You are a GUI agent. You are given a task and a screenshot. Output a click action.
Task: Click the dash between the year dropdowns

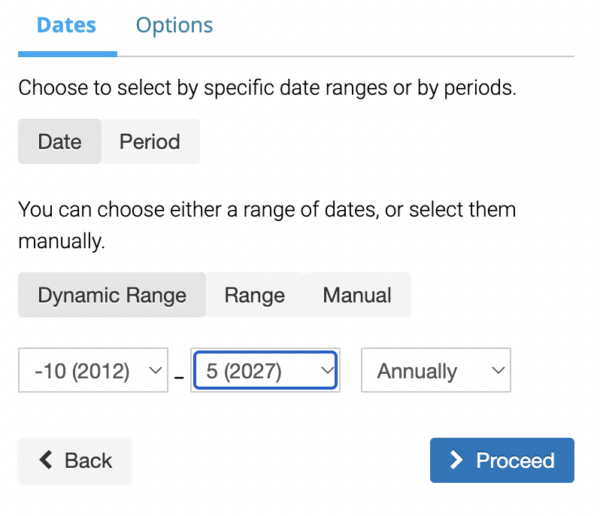pyautogui.click(x=179, y=377)
